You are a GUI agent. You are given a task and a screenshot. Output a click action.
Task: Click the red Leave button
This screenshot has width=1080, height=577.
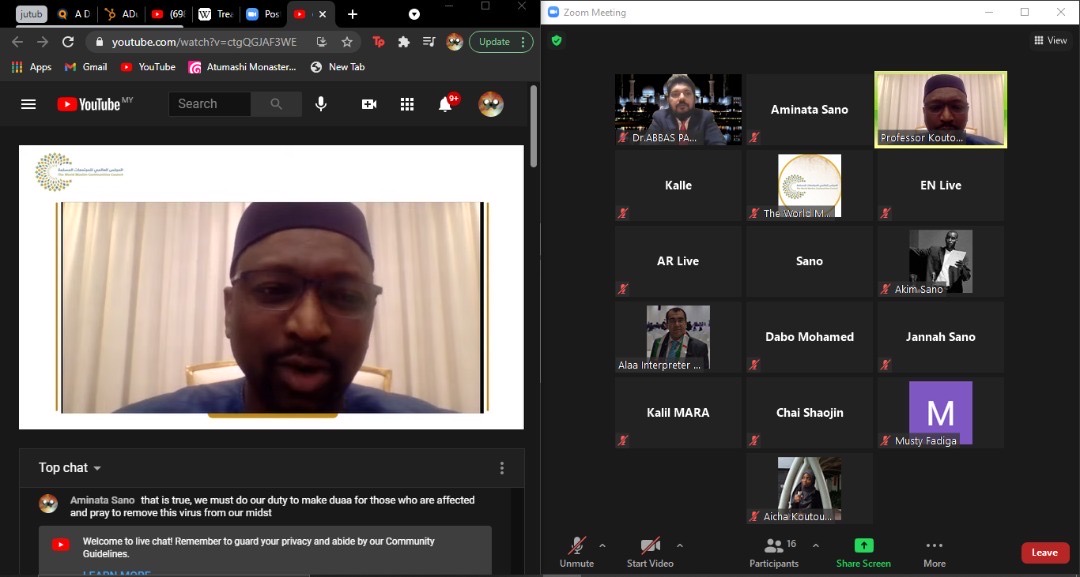pyautogui.click(x=1044, y=553)
